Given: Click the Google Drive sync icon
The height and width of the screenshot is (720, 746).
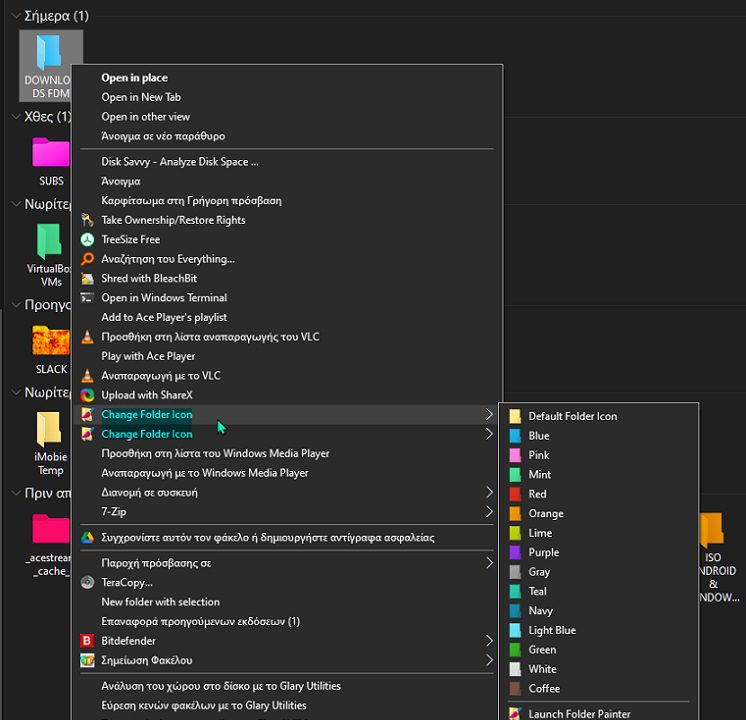Looking at the screenshot, I should pyautogui.click(x=87, y=538).
